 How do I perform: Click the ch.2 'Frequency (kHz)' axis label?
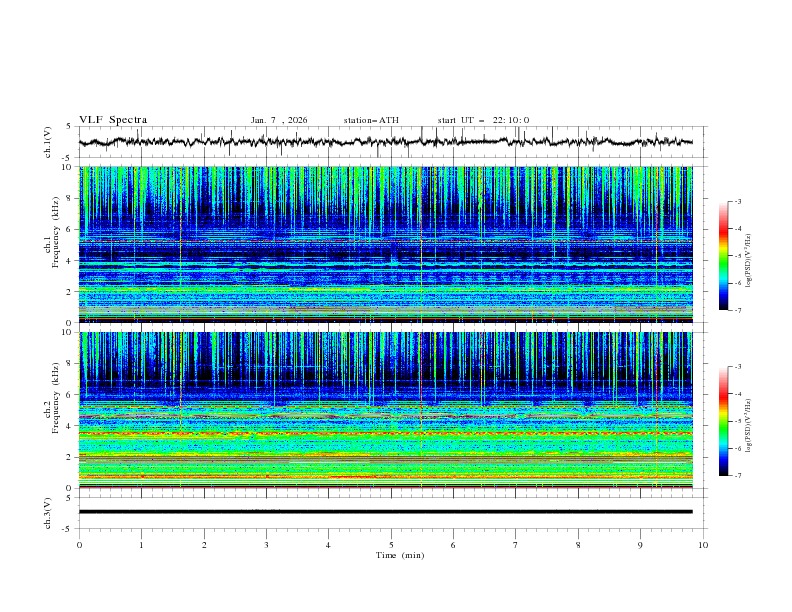click(56, 398)
